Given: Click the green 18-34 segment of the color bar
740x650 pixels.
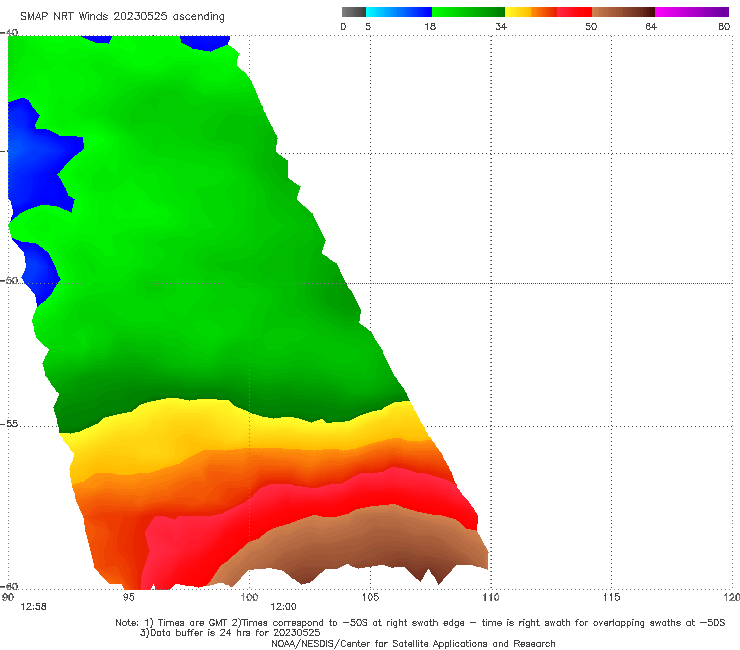Looking at the screenshot, I should [468, 12].
